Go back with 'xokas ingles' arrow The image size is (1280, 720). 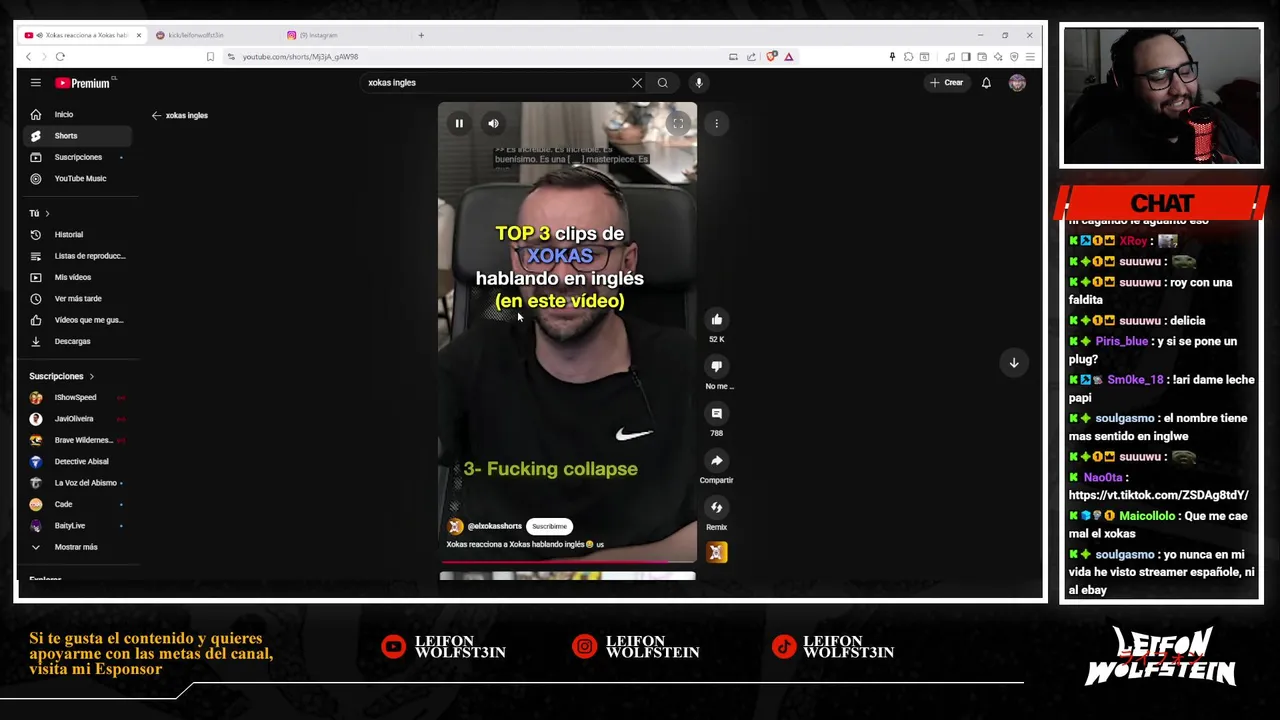tap(156, 115)
